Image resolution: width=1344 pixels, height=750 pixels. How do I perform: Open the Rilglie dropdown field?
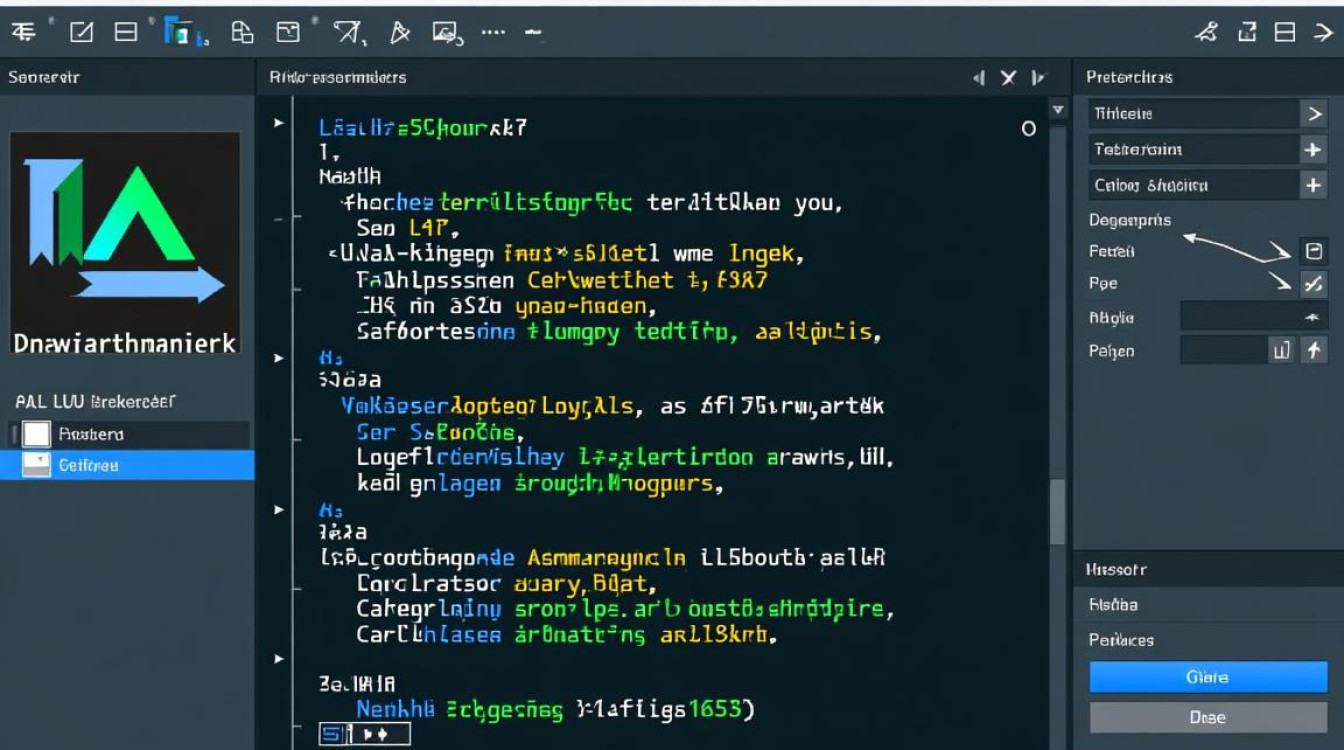1253,317
